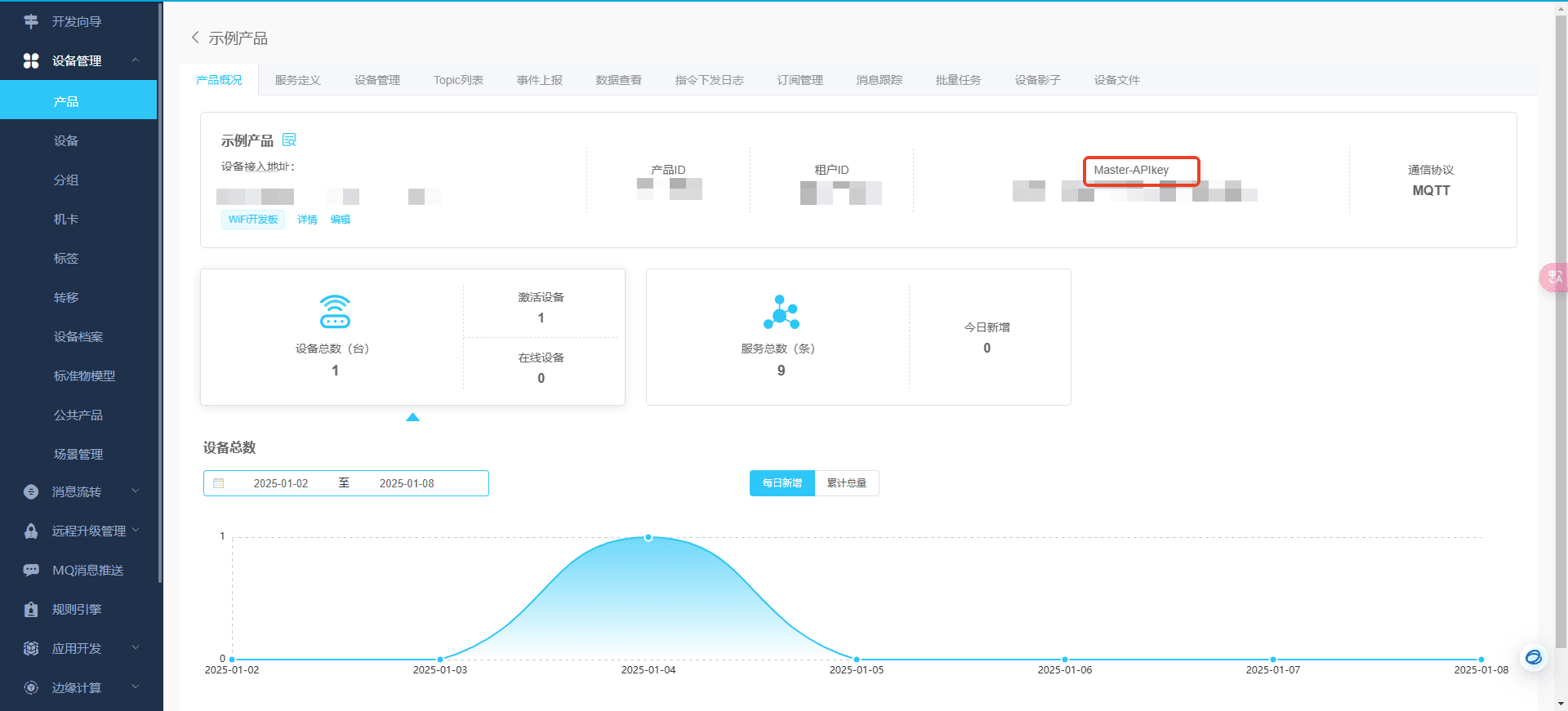Open the chat assistant icon at bottom right
The image size is (1568, 711).
click(x=1534, y=657)
